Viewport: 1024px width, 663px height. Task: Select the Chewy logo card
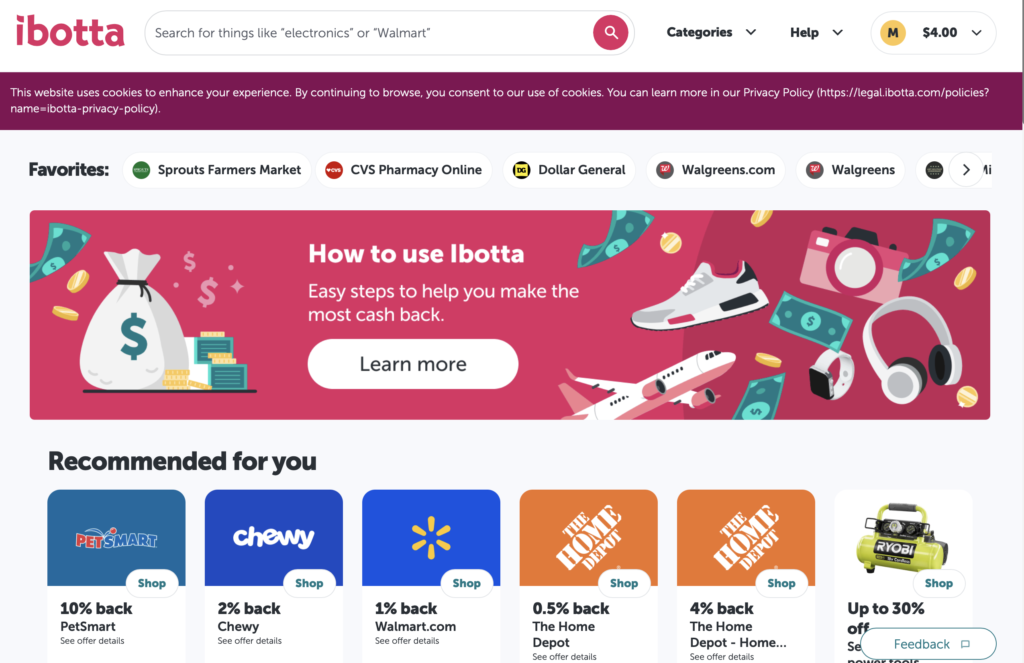tap(273, 537)
